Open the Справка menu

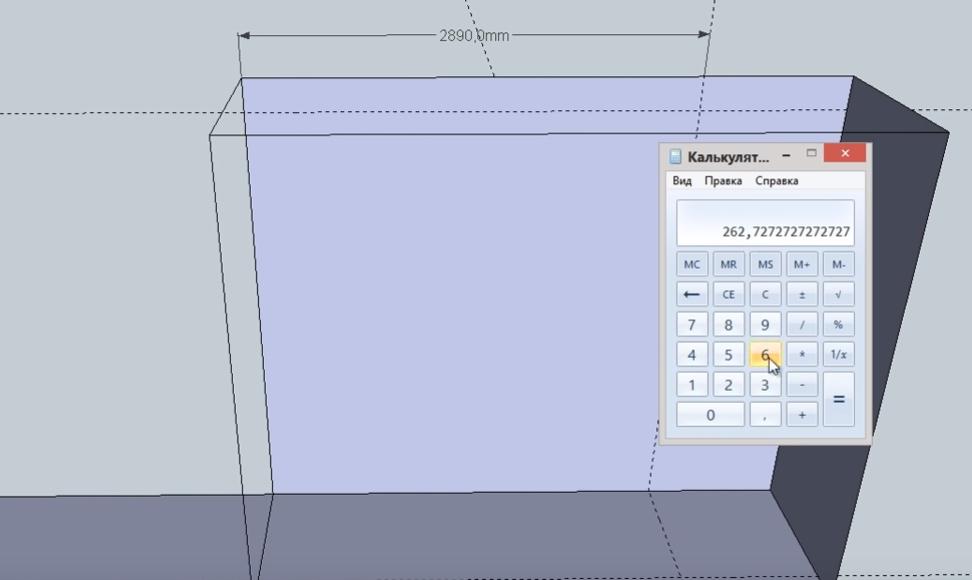pyautogui.click(x=776, y=181)
